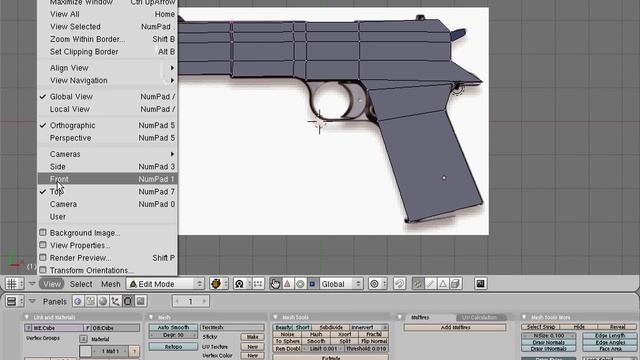Open the Mesh menu
This screenshot has width=640, height=360.
tap(111, 284)
